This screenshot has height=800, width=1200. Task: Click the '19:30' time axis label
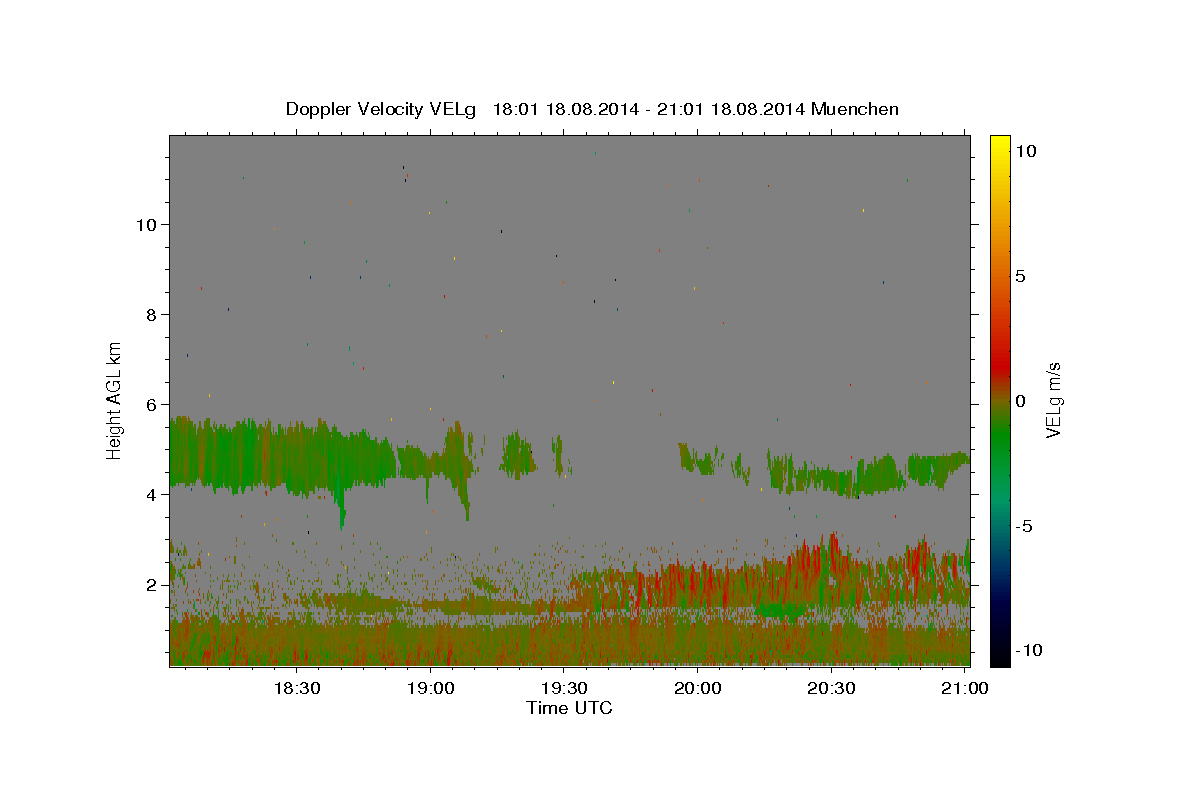(x=563, y=688)
